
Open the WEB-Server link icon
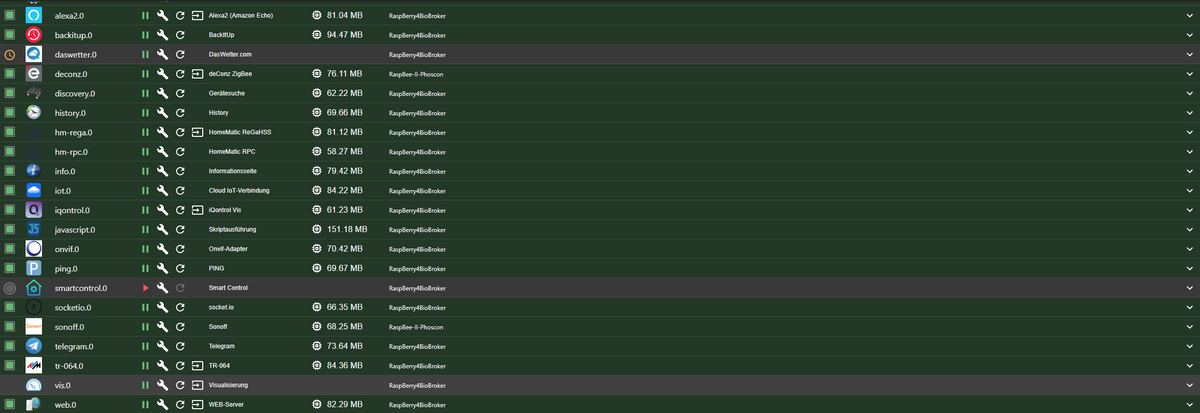pos(197,404)
